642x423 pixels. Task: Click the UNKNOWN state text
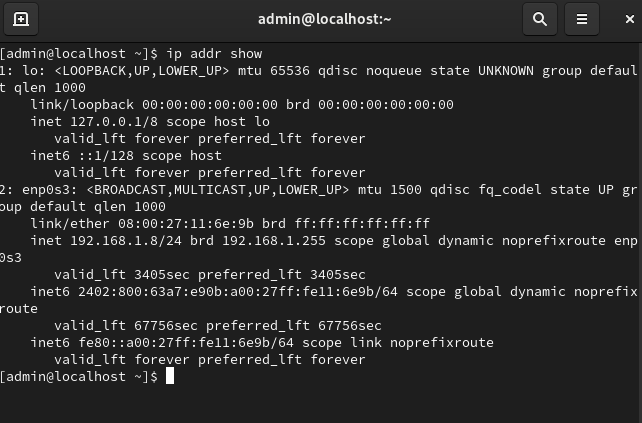[x=506, y=70]
